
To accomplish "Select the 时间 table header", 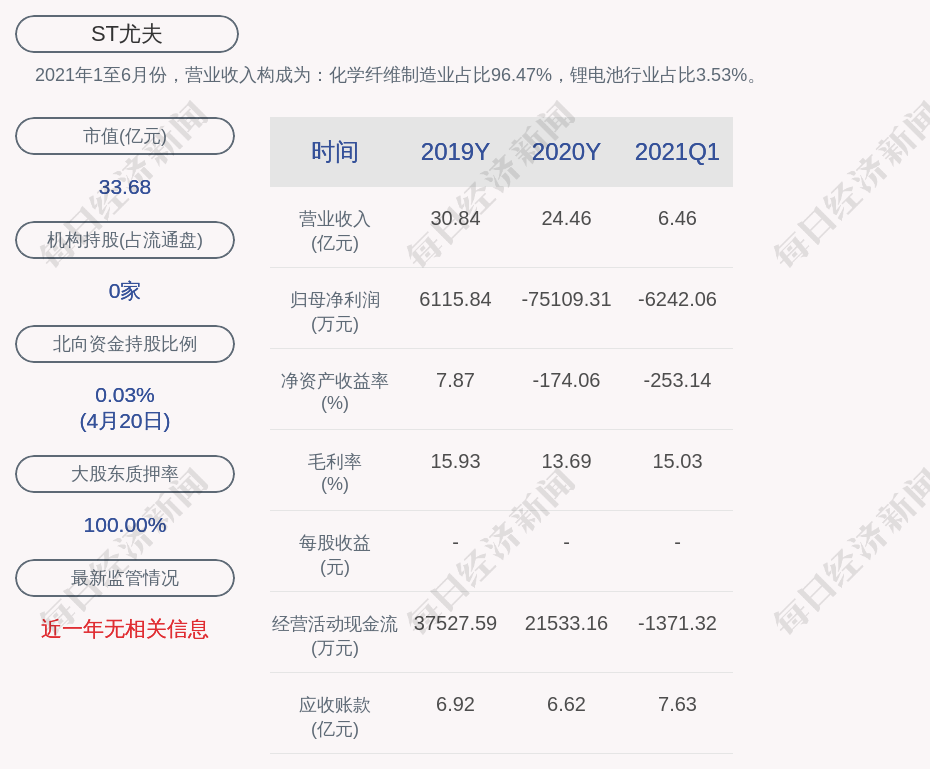I will 335,152.
